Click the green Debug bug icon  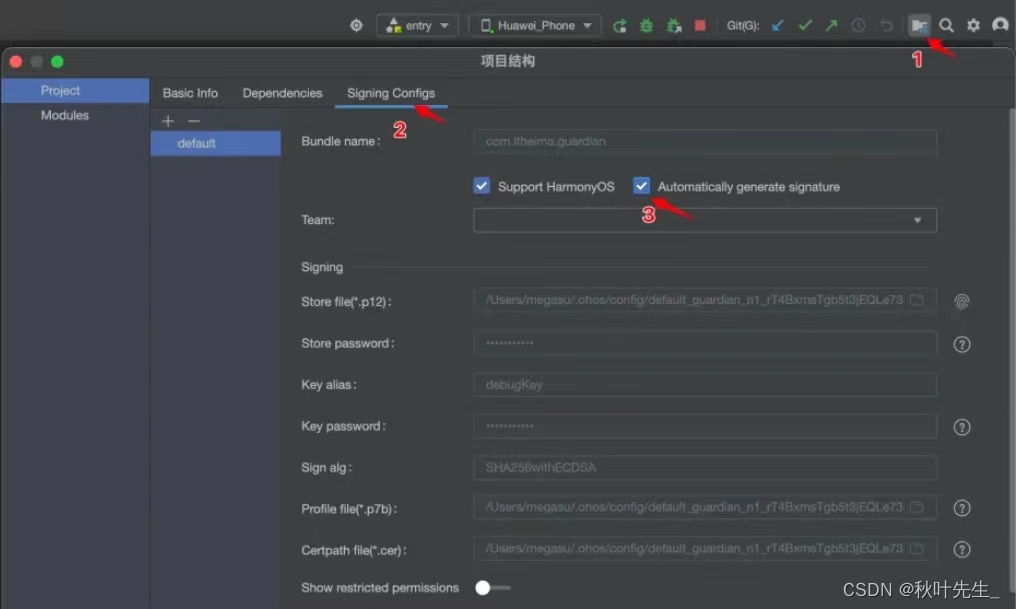pos(646,25)
